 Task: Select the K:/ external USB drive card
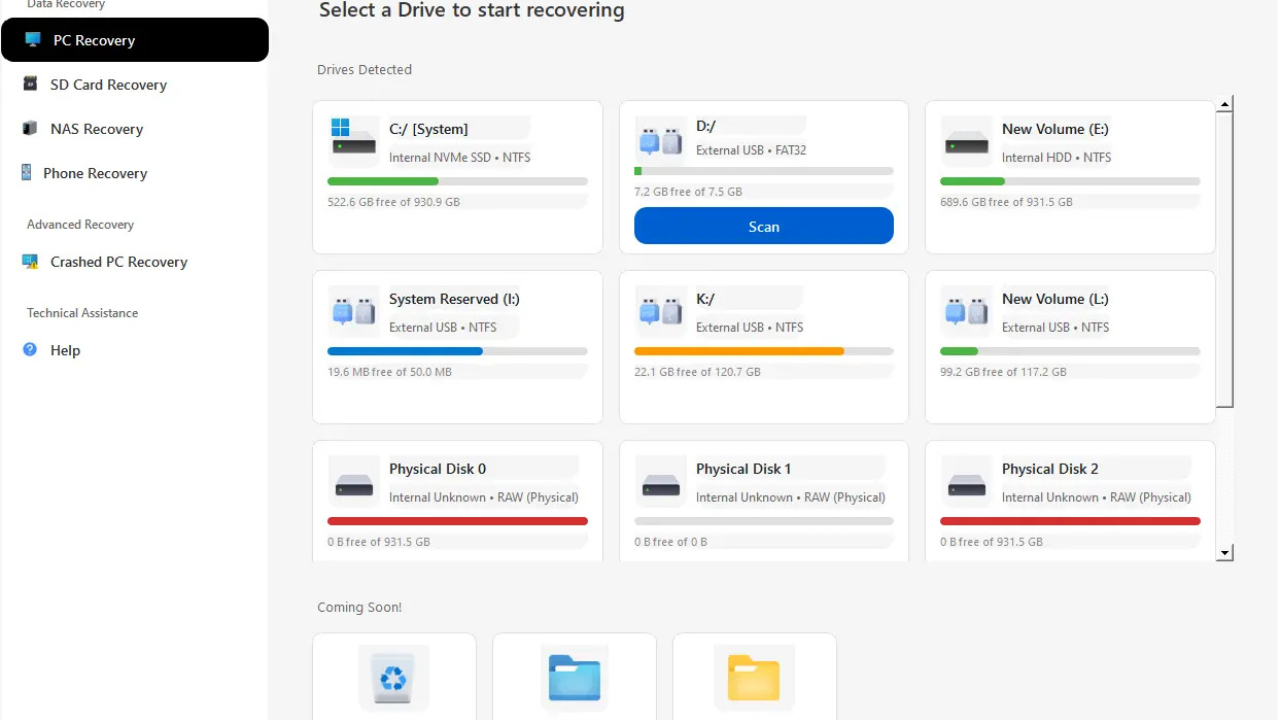pos(763,346)
